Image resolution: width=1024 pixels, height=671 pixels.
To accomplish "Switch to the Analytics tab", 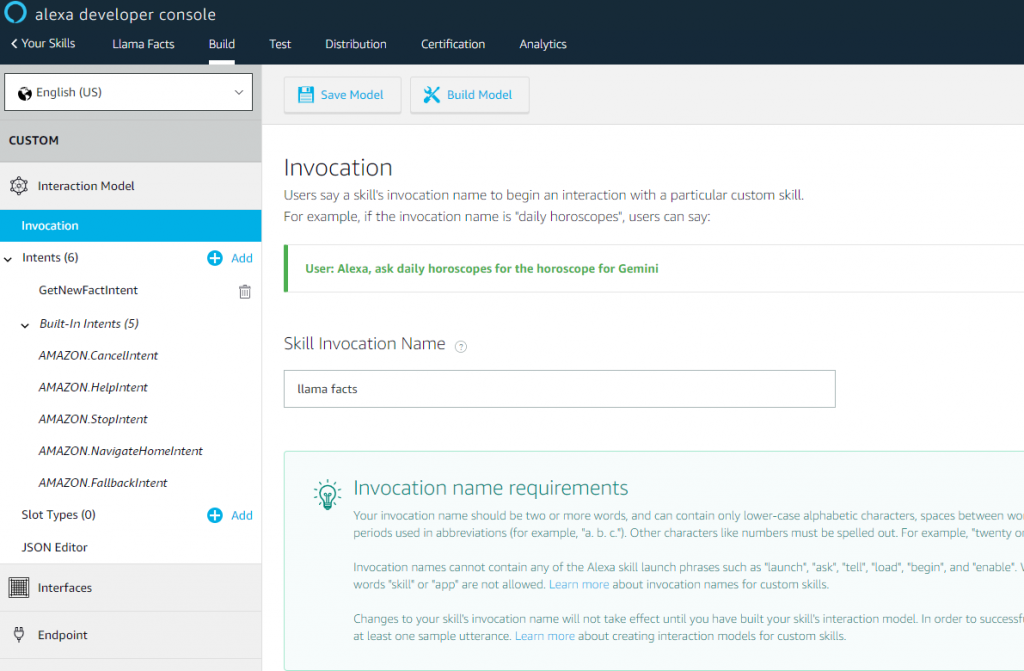I will coord(543,44).
